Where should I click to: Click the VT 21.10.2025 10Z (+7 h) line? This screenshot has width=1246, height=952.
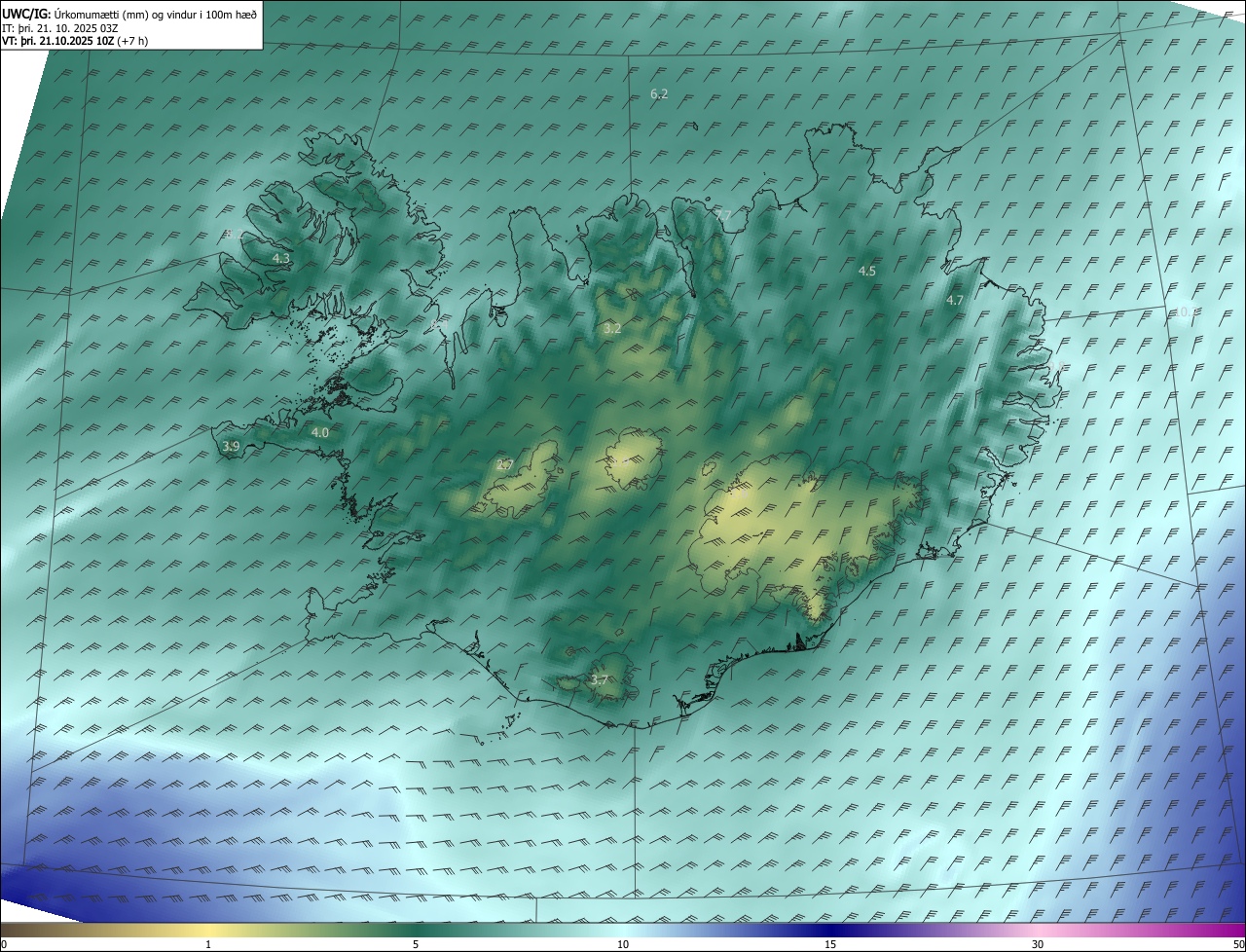click(x=75, y=41)
